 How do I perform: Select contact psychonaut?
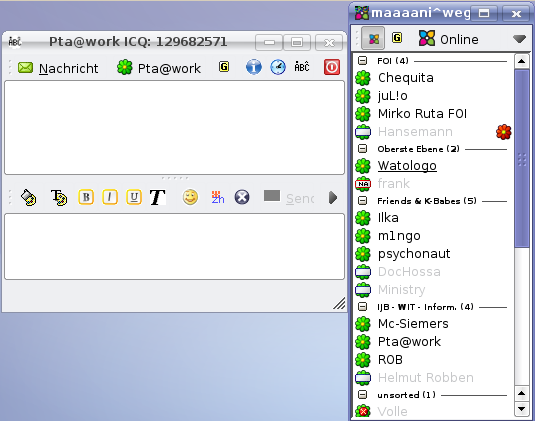[414, 253]
